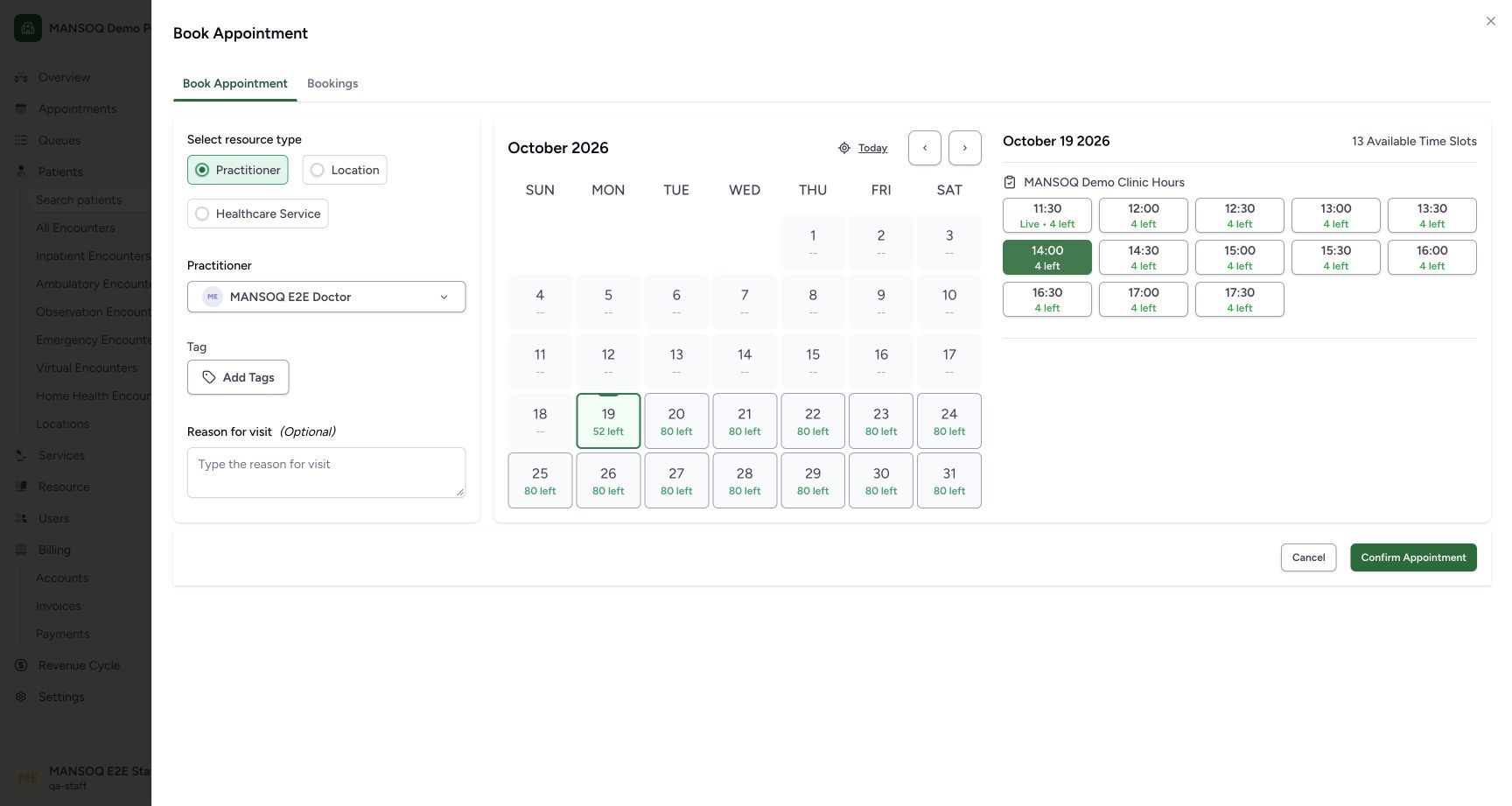Select October 22 in the calendar
Screen dimensions: 1512x806
tap(813, 421)
